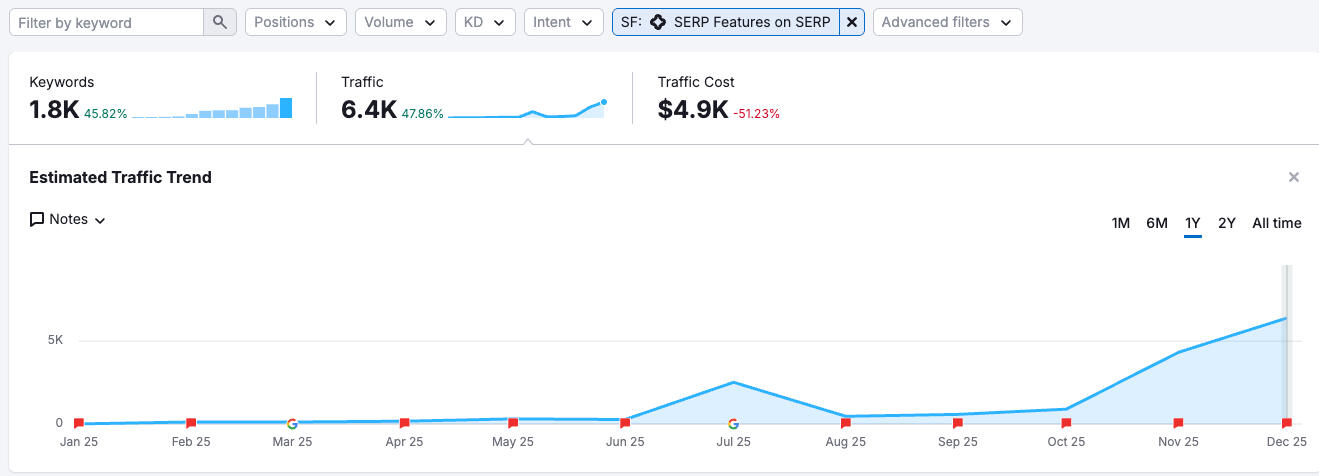Expand the KD filter dropdown
This screenshot has height=476, width=1319.
[485, 22]
